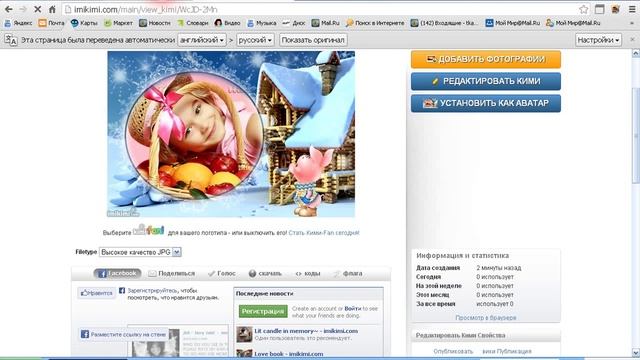Viewport: 640px width, 360px height.
Task: Select the флага tab
Action: click(x=348, y=273)
